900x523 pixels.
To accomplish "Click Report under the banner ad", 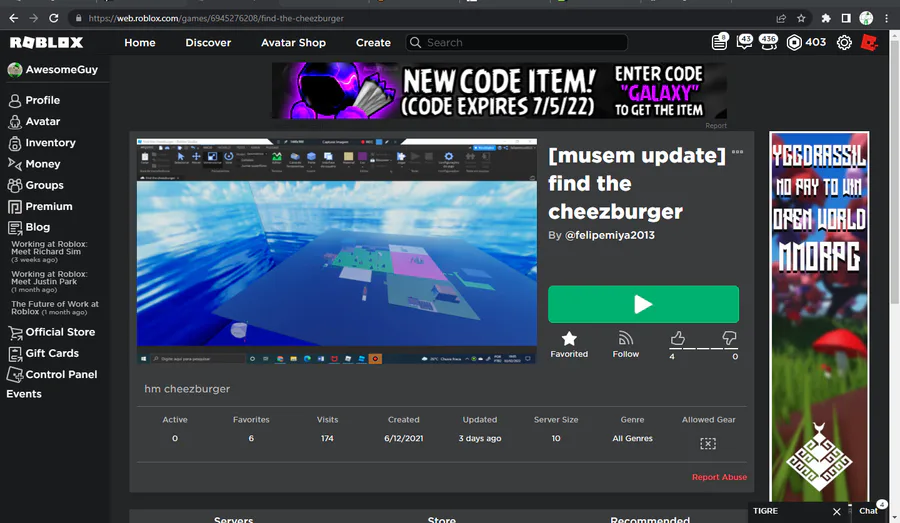I will [x=716, y=126].
